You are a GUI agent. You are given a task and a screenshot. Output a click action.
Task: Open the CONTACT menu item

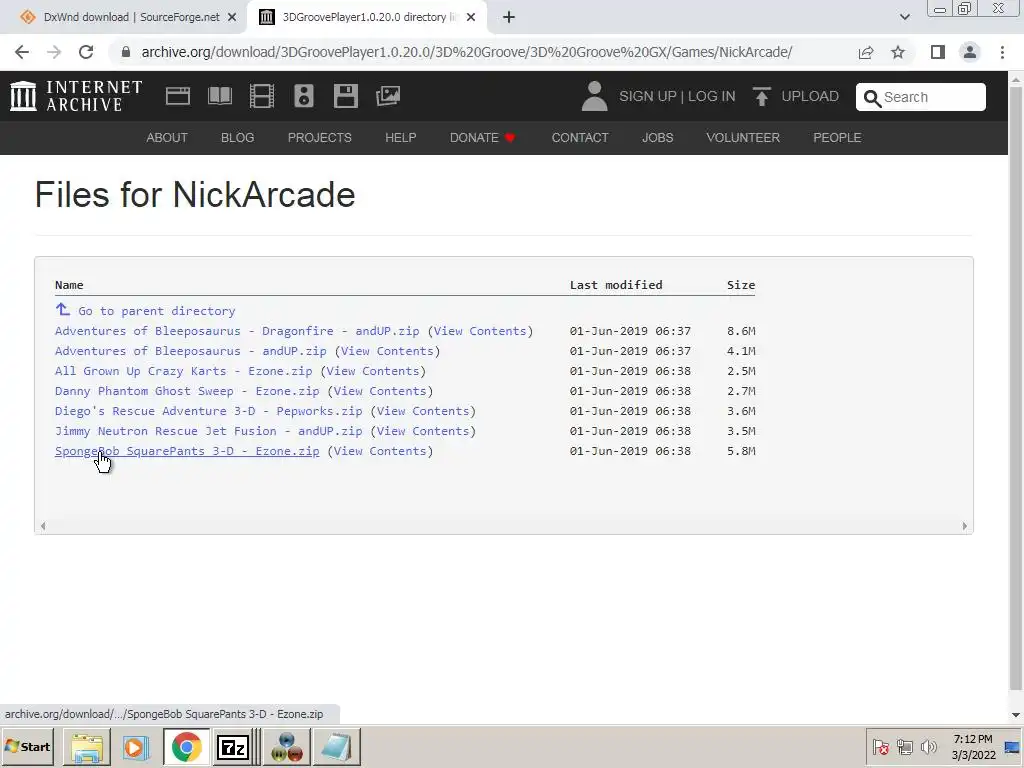580,138
